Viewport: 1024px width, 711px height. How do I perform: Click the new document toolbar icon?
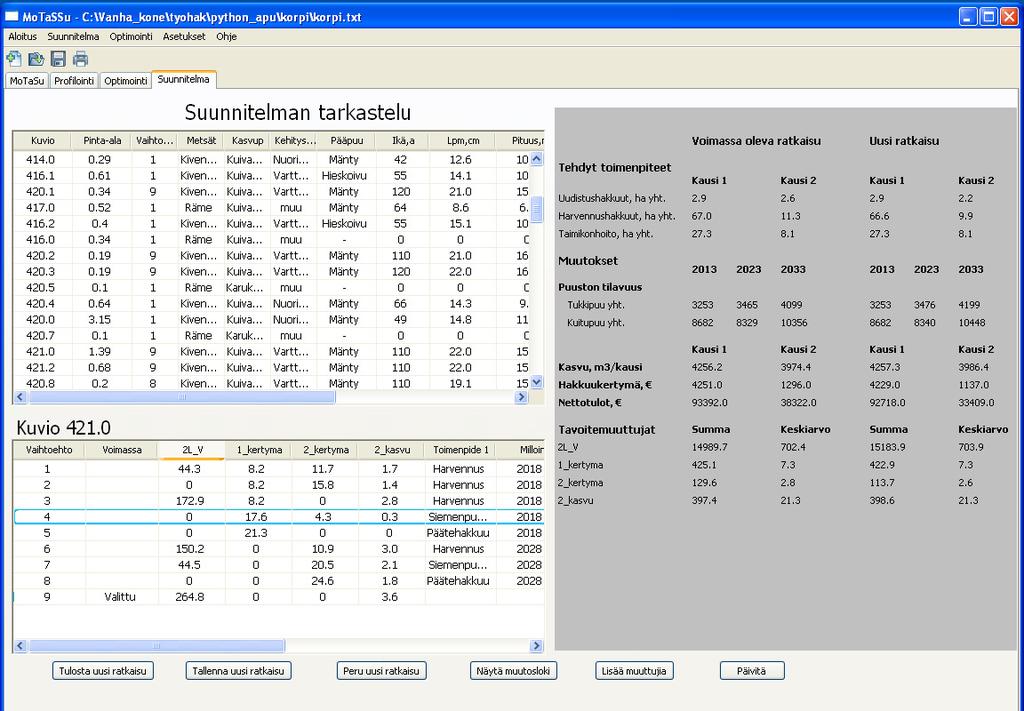click(14, 59)
